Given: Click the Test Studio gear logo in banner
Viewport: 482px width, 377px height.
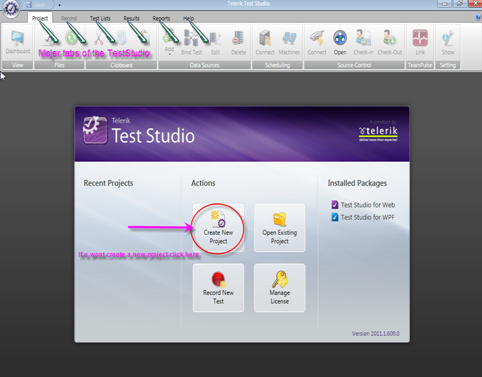Looking at the screenshot, I should [95, 130].
